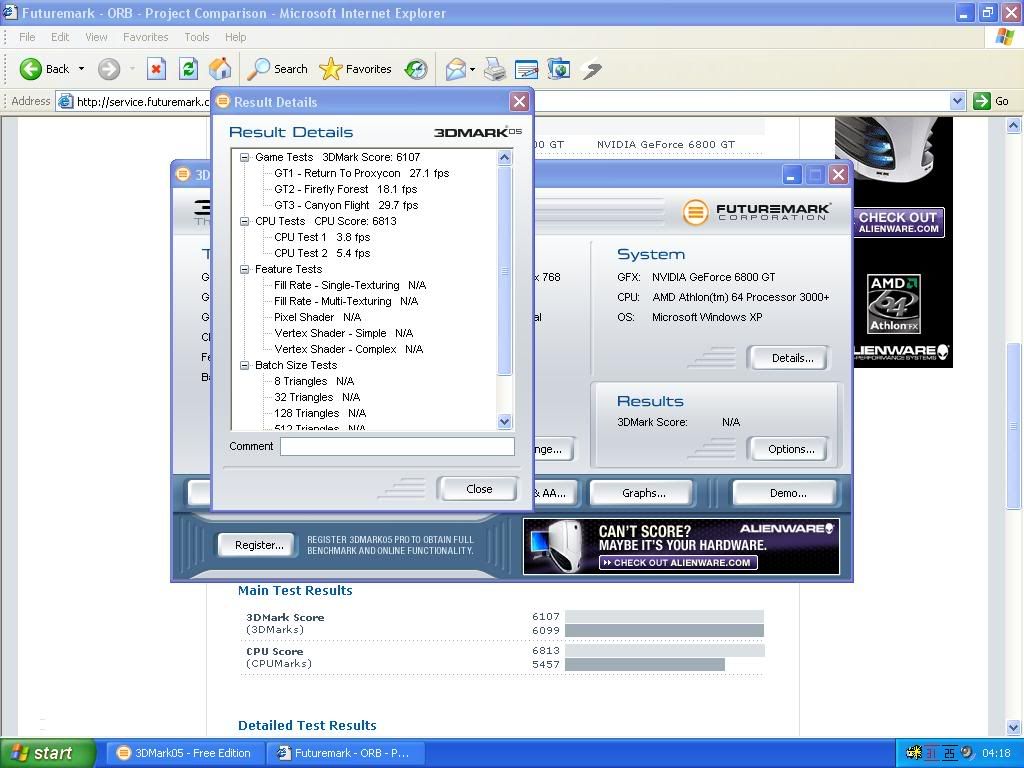Click the Graphs... button
1024x768 pixels.
tap(643, 493)
